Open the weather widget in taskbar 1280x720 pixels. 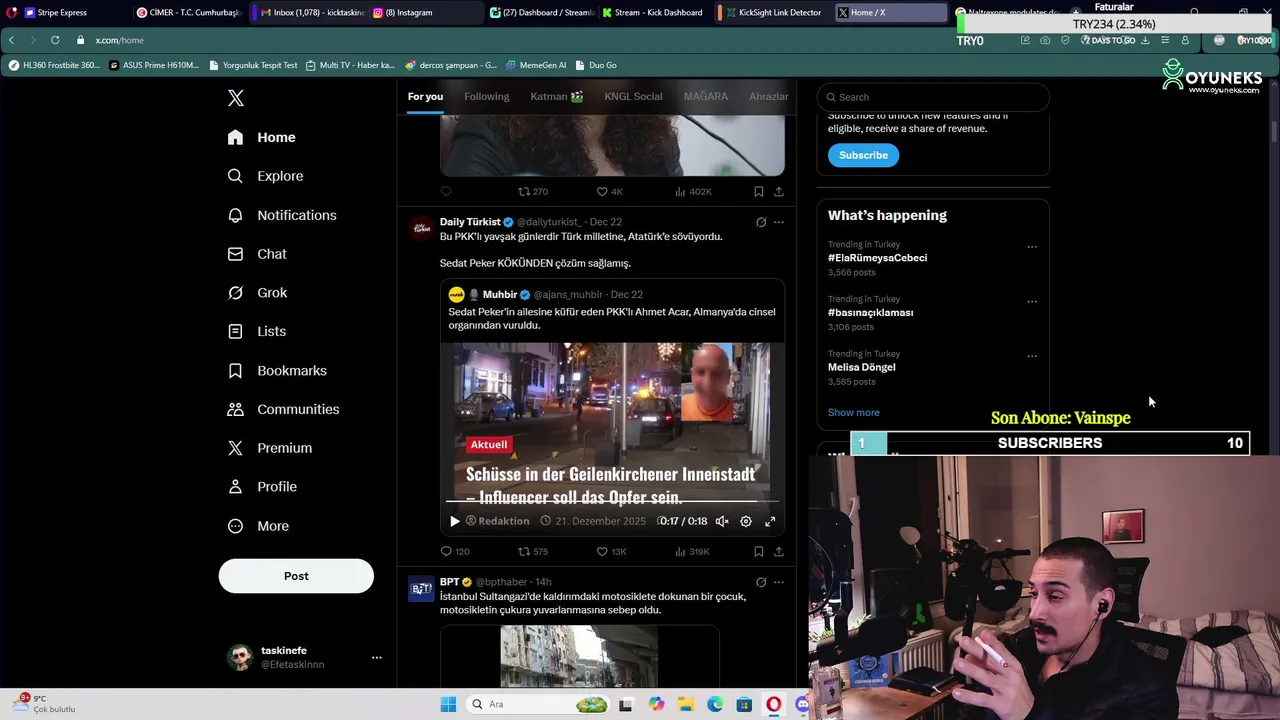(x=42, y=704)
